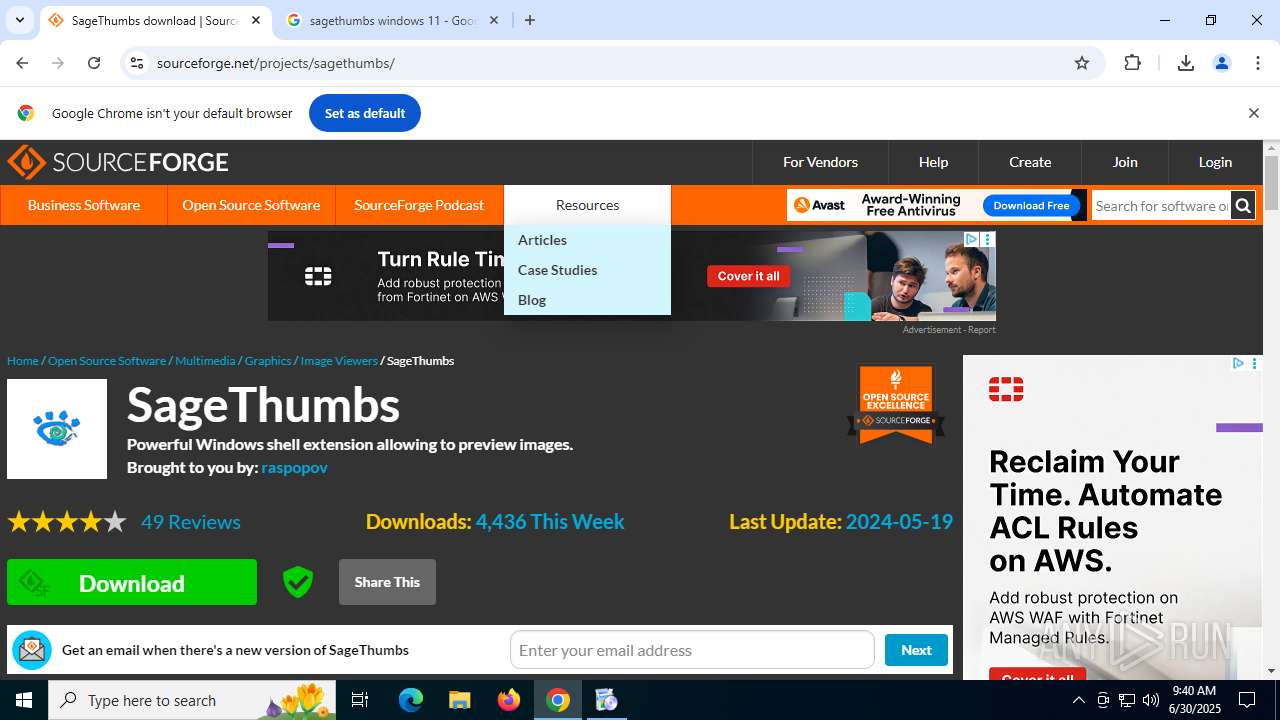Expand the tab search dropdown arrow
1280x720 pixels.
click(x=19, y=20)
